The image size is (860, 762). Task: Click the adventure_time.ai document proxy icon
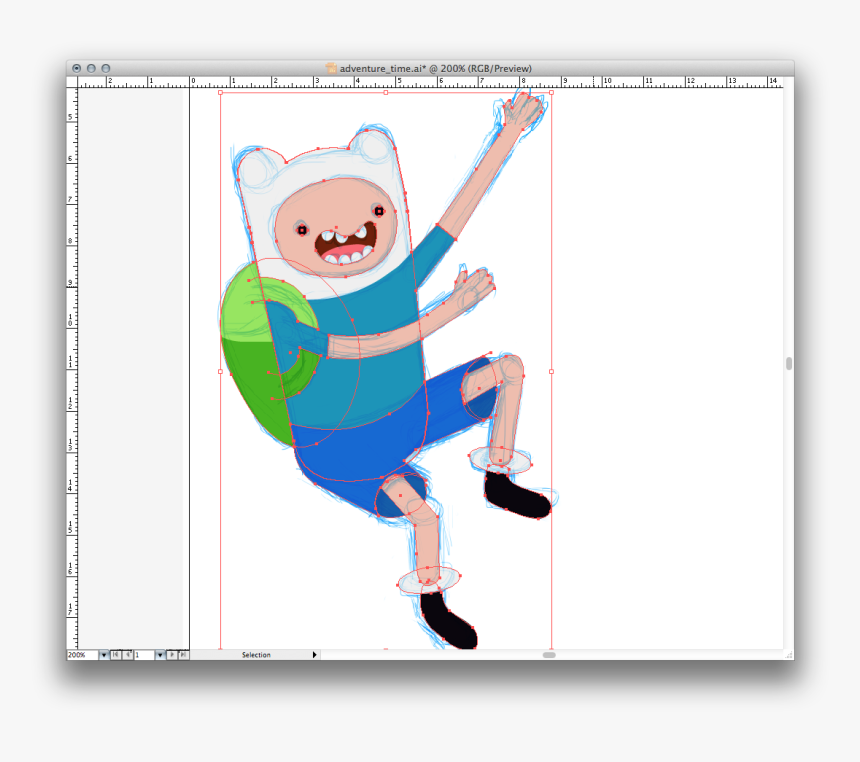pos(331,68)
